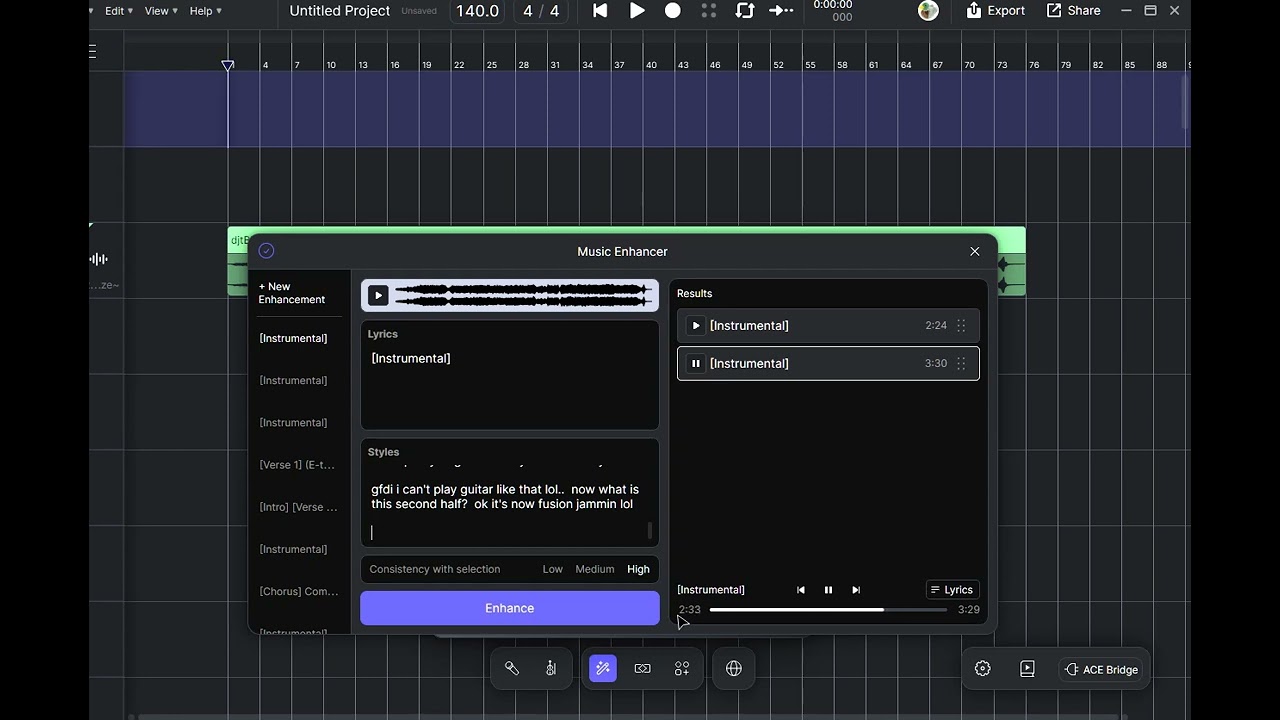This screenshot has height=720, width=1280.
Task: Click the Styles box scrollbar
Action: tap(650, 530)
